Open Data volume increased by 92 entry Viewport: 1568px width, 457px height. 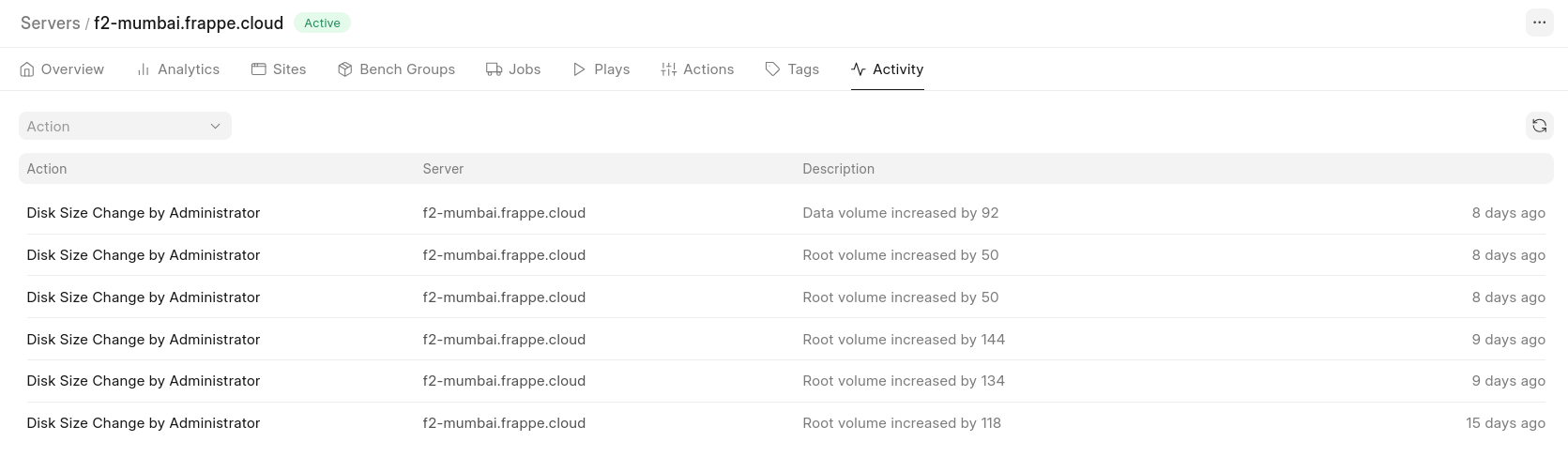coord(785,213)
